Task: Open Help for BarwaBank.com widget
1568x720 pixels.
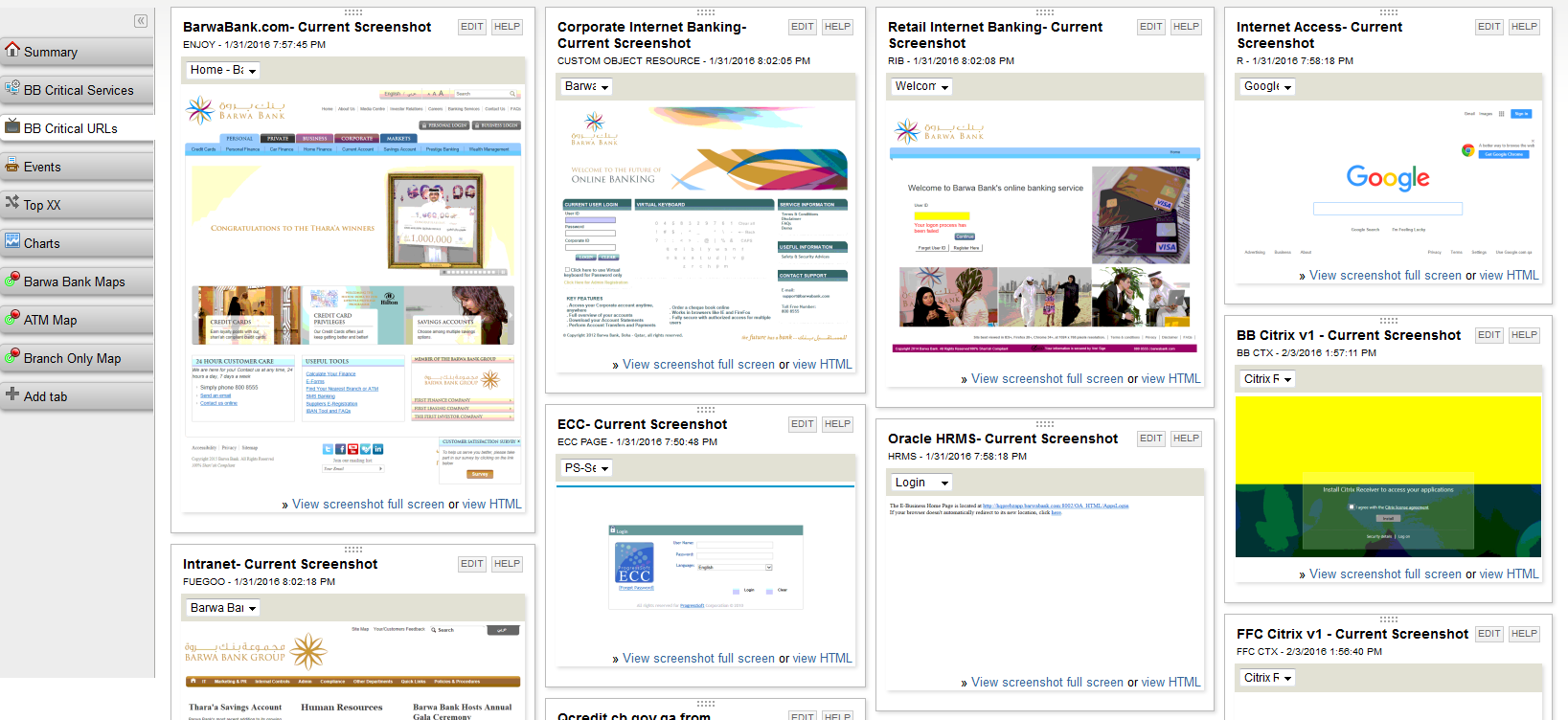Action: point(507,27)
